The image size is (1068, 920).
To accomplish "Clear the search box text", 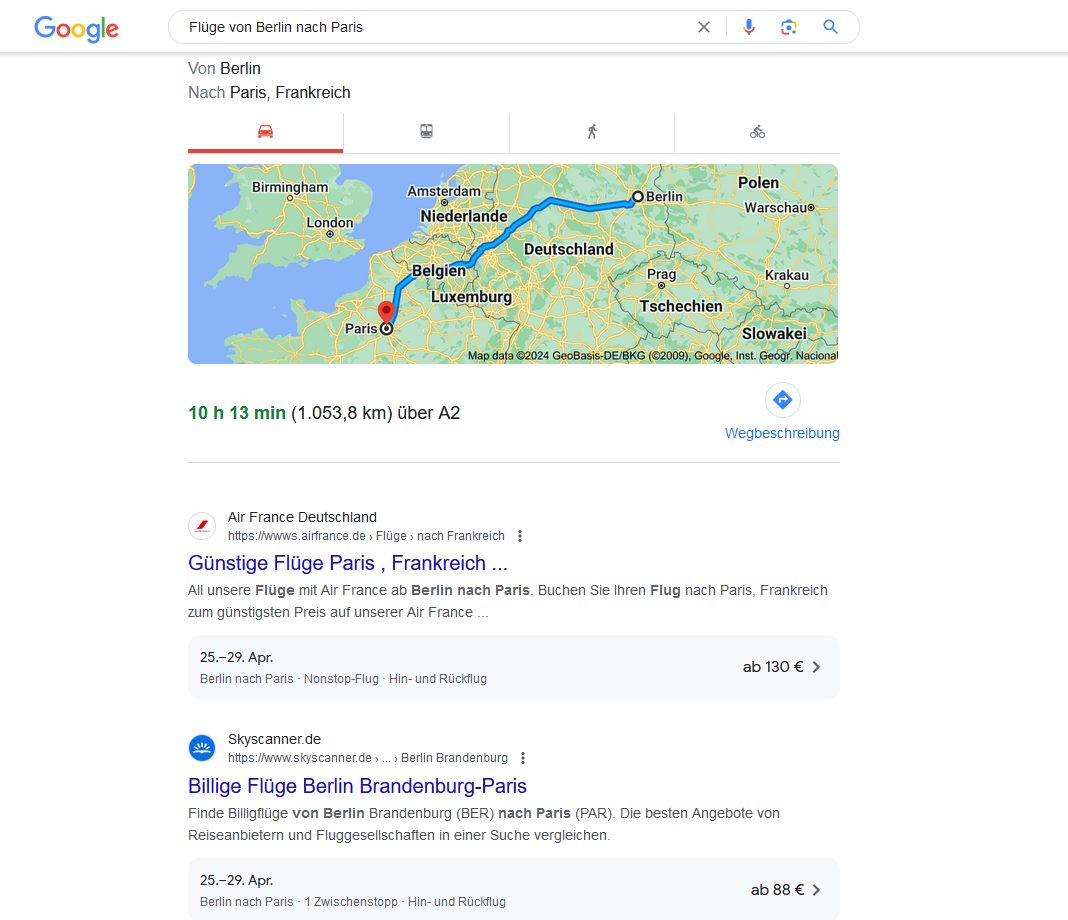I will click(x=704, y=27).
